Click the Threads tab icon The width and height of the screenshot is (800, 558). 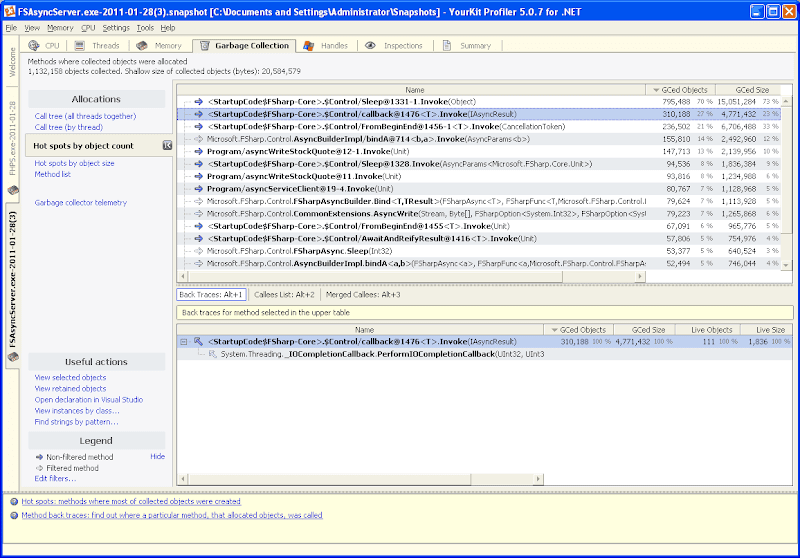[x=80, y=45]
